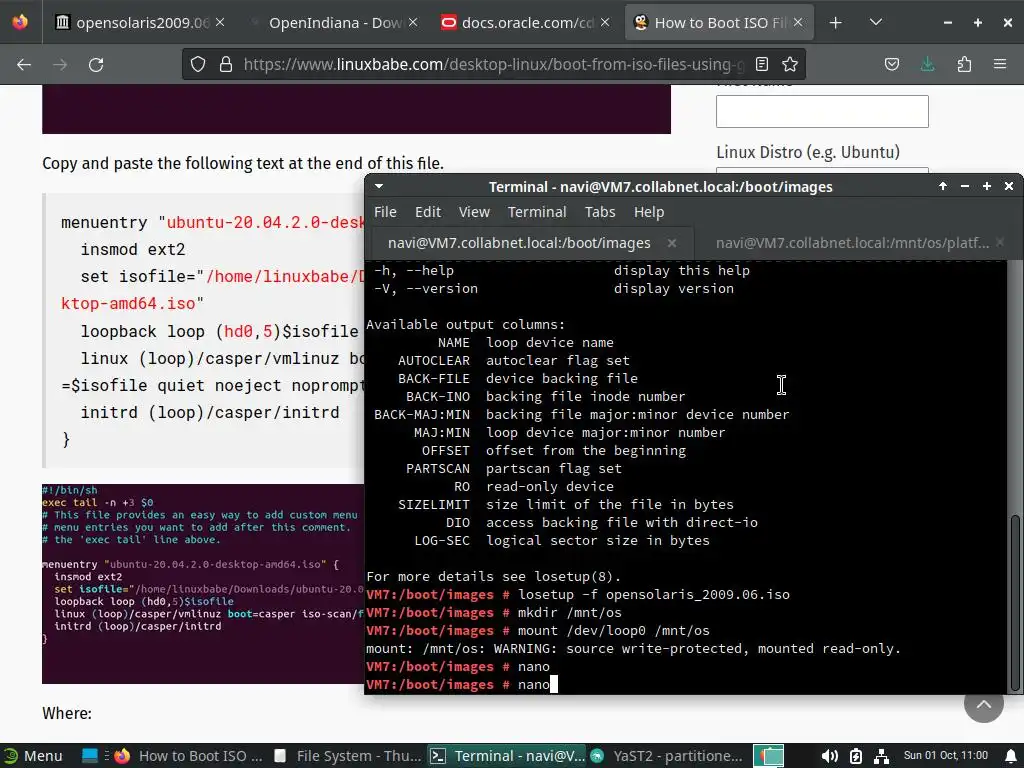Click the workspace switcher in the taskbar
Image resolution: width=1024 pixels, height=768 pixels.
[769, 756]
